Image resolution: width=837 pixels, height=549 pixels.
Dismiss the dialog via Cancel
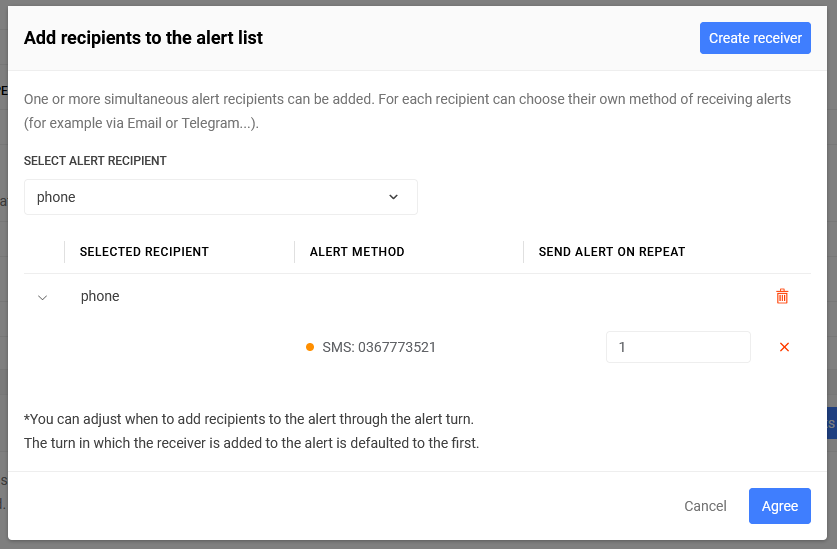pos(705,506)
